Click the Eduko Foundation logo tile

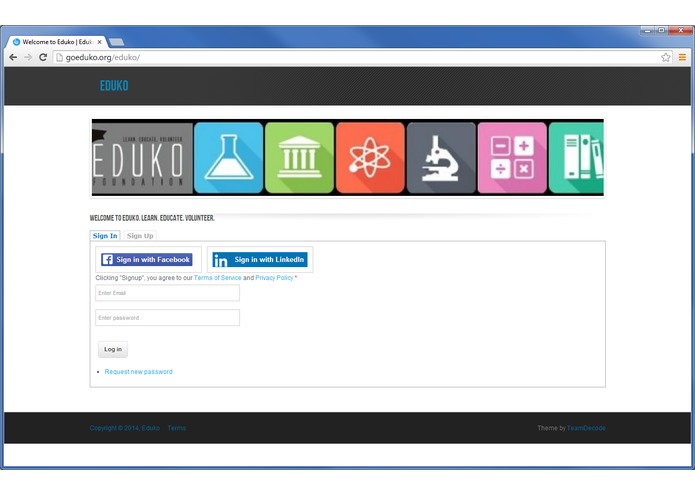click(x=142, y=158)
